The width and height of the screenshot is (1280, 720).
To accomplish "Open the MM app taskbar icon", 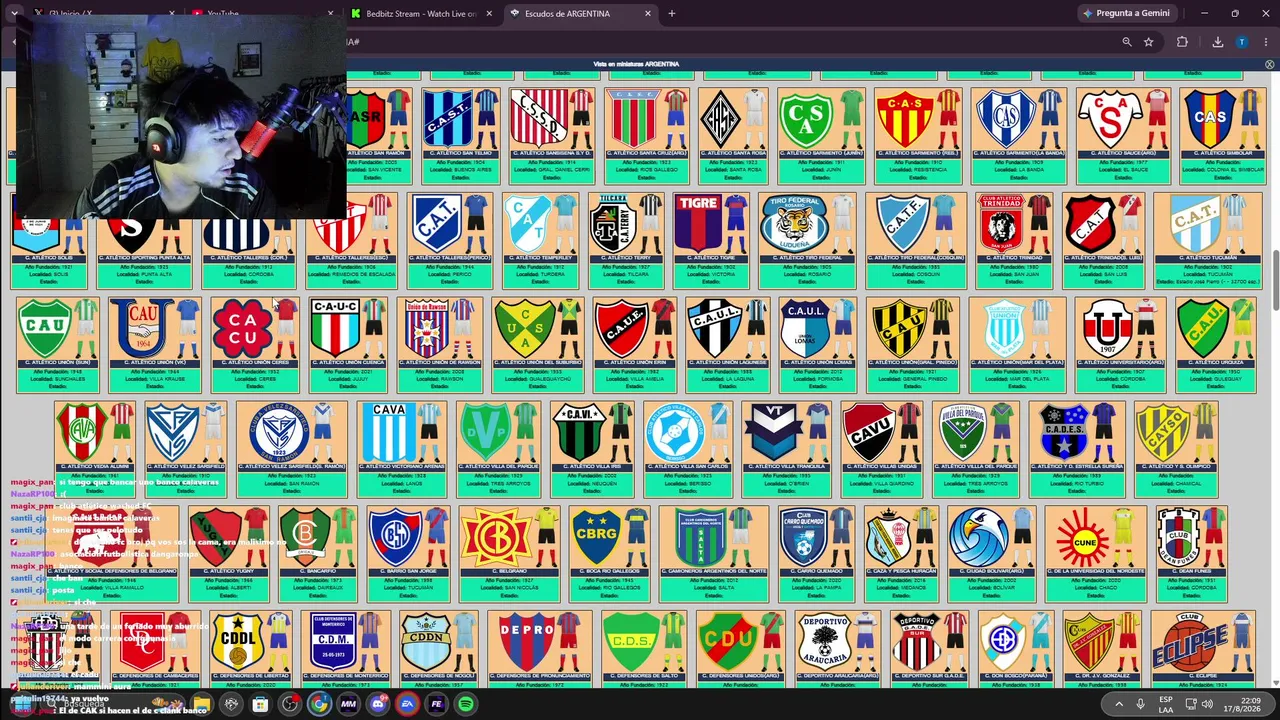I will coord(348,704).
